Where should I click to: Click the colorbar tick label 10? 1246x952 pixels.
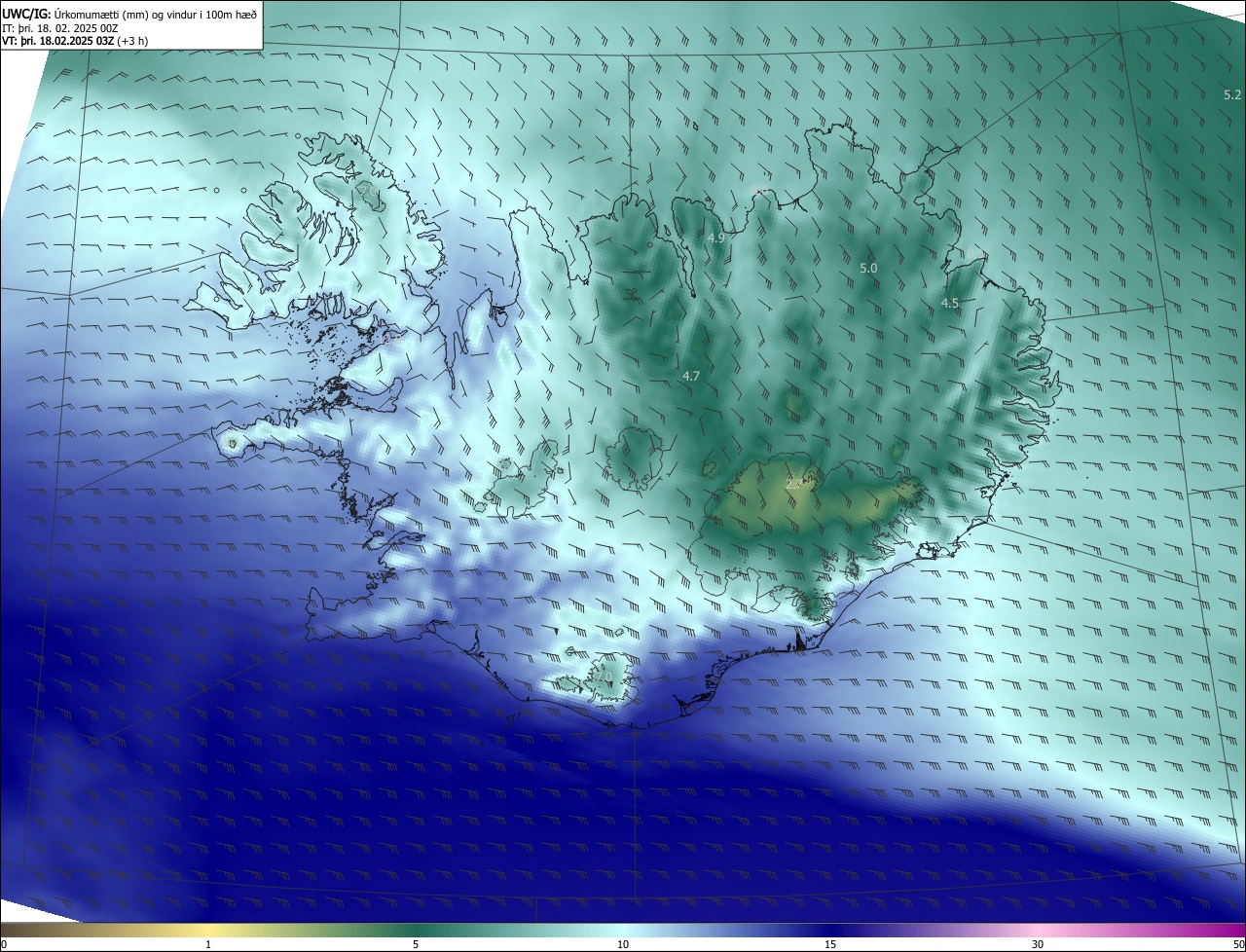(623, 944)
